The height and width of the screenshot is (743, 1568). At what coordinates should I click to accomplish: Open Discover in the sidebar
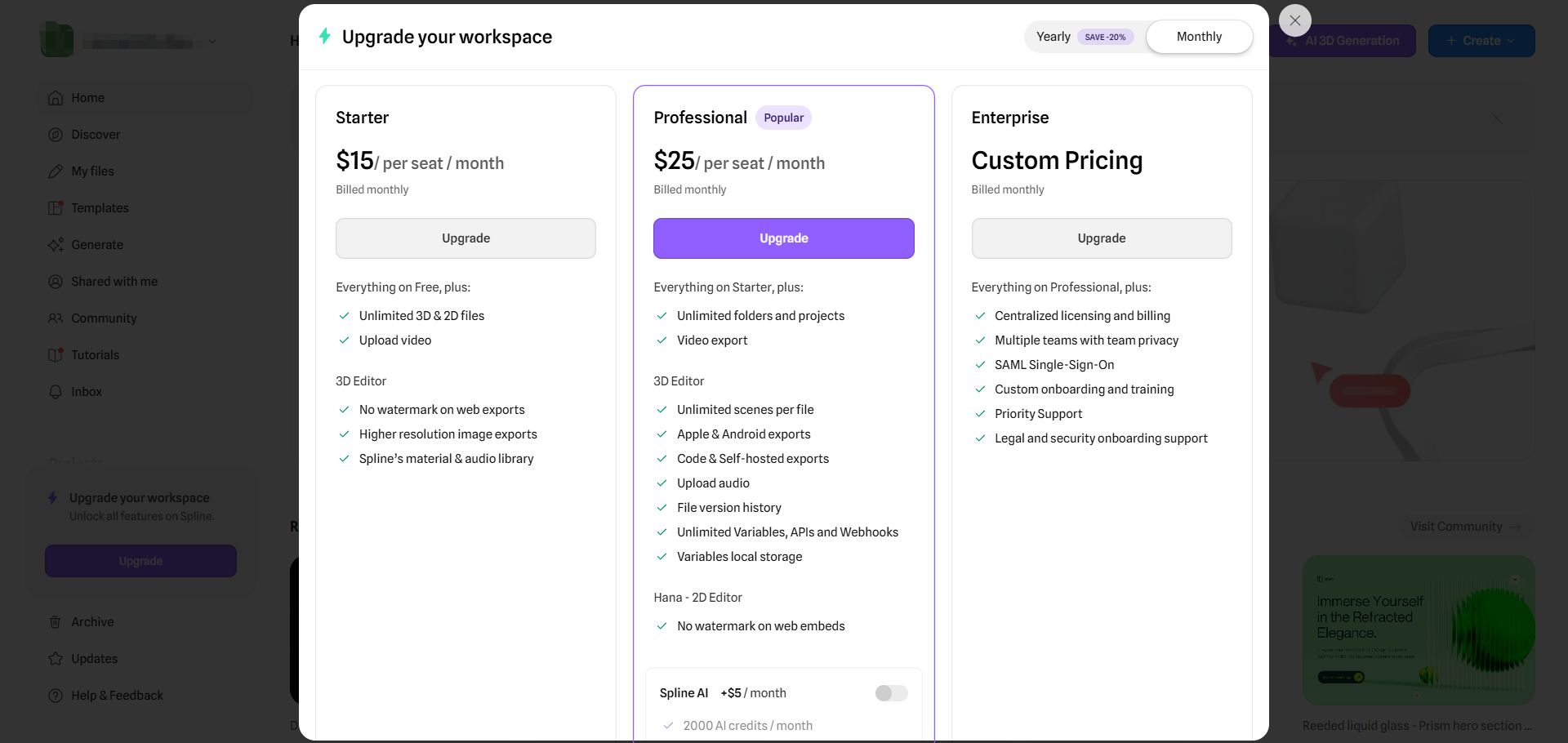pyautogui.click(x=145, y=135)
